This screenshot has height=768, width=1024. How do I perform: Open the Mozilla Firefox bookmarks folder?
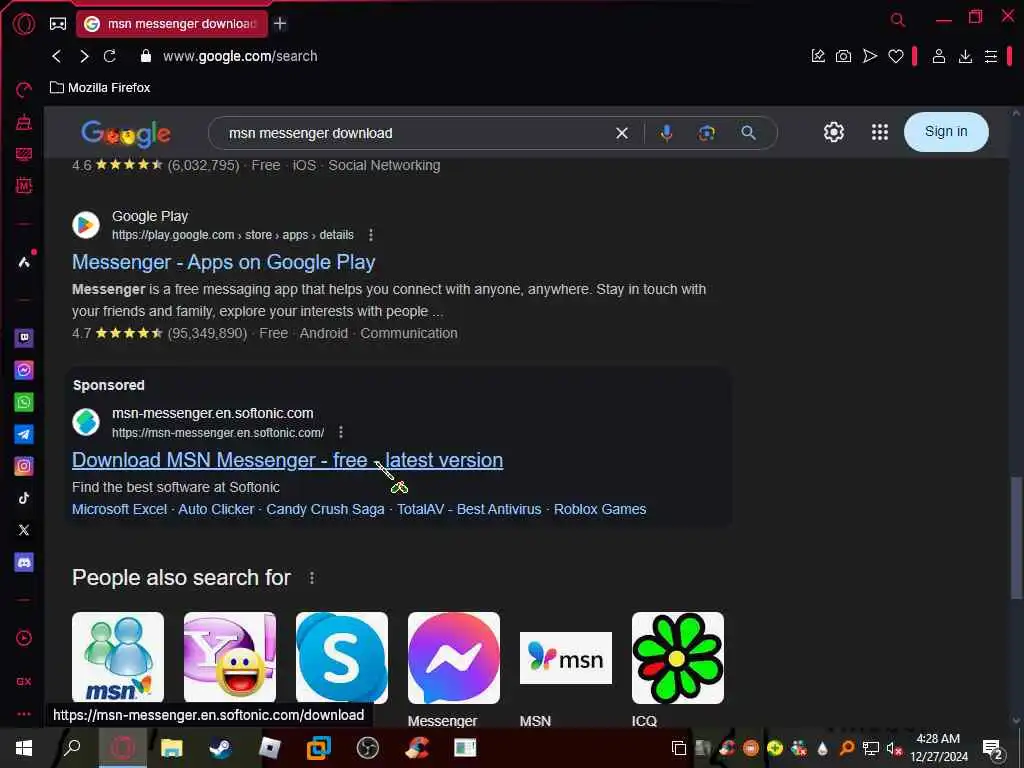pyautogui.click(x=100, y=88)
